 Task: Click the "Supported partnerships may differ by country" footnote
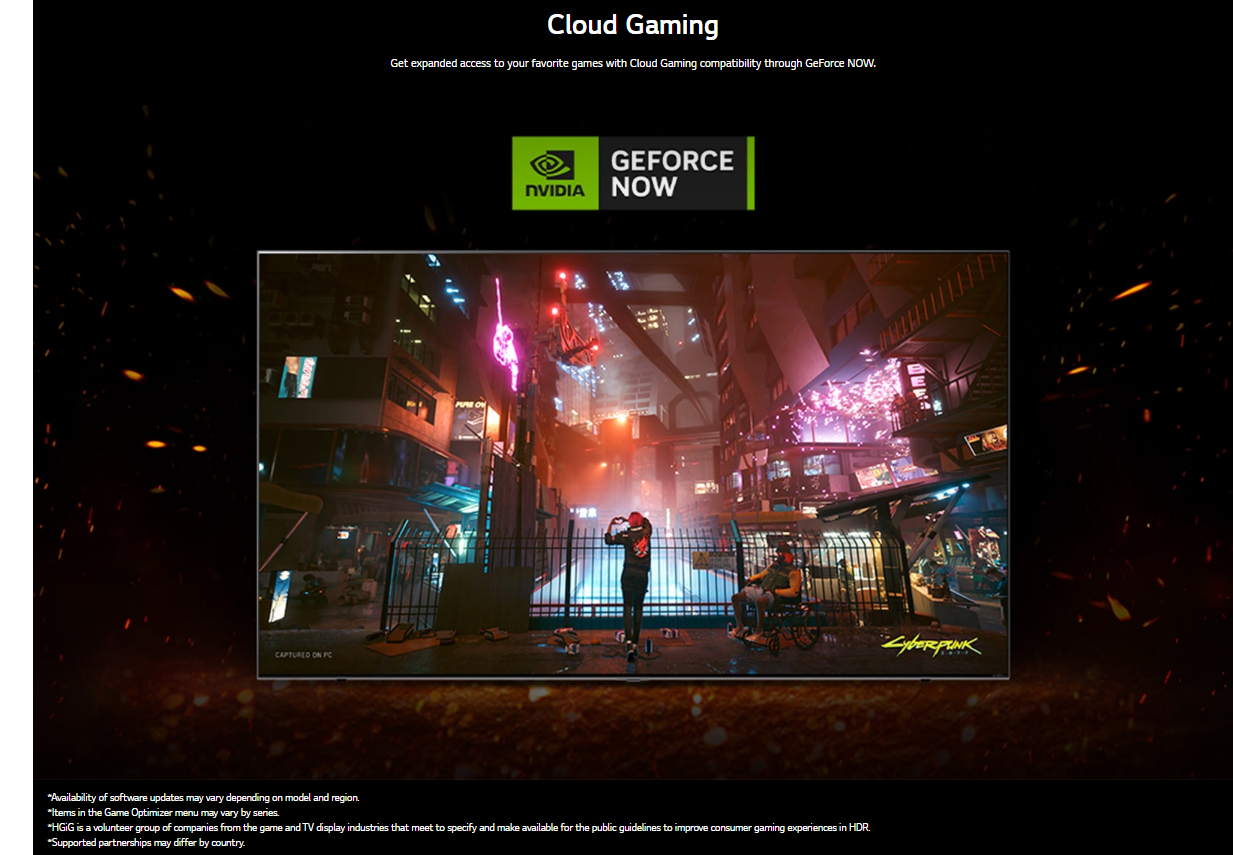[146, 842]
